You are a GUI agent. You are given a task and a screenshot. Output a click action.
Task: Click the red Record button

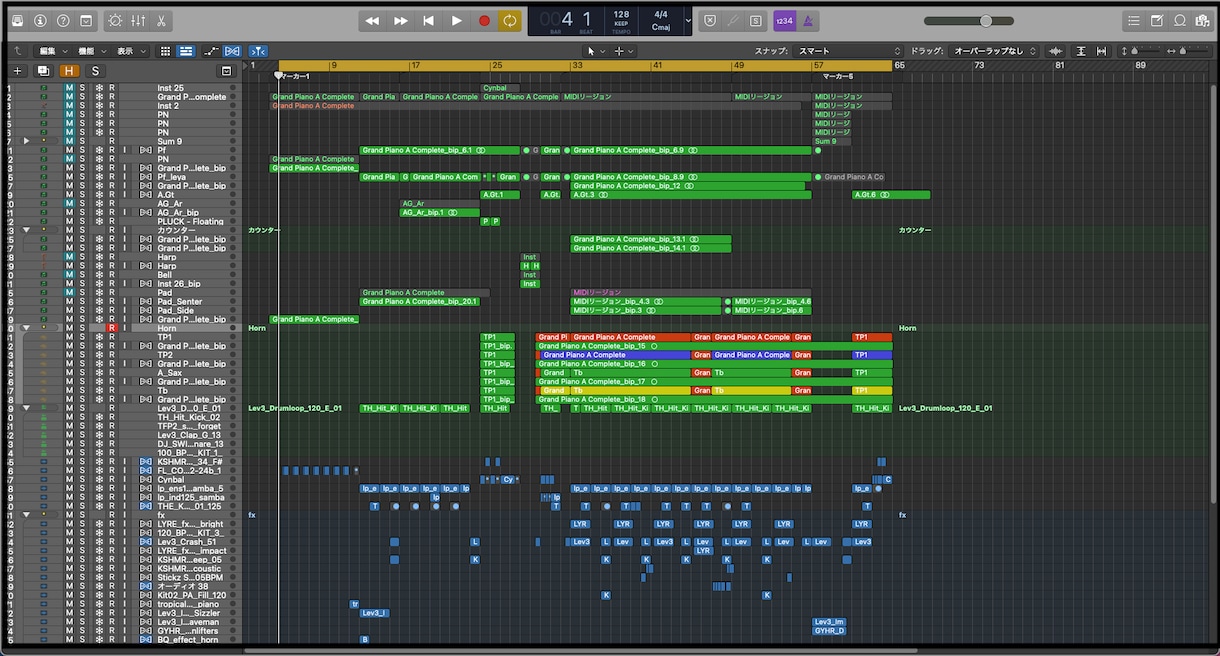click(484, 20)
